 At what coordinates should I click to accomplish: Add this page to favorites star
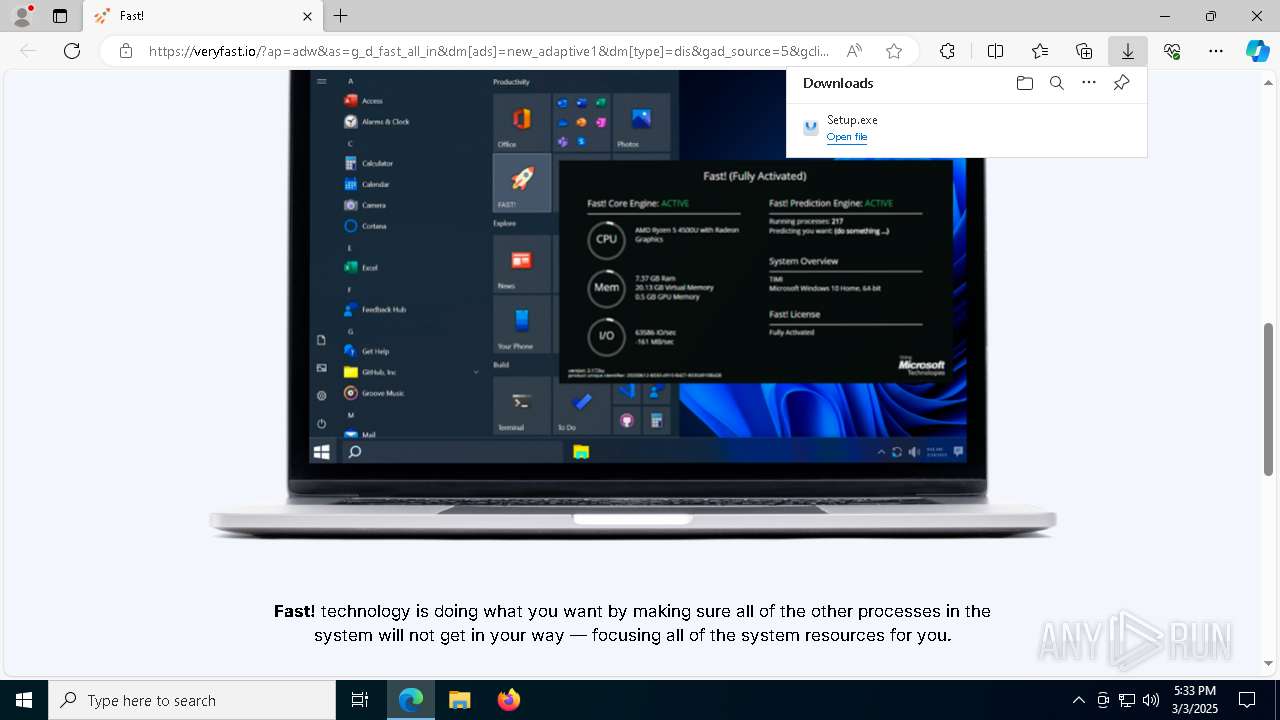click(x=894, y=51)
